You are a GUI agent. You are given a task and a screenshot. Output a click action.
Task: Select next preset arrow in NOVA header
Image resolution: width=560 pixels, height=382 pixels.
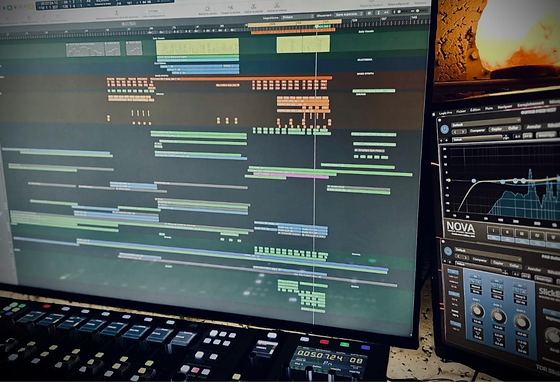click(462, 131)
